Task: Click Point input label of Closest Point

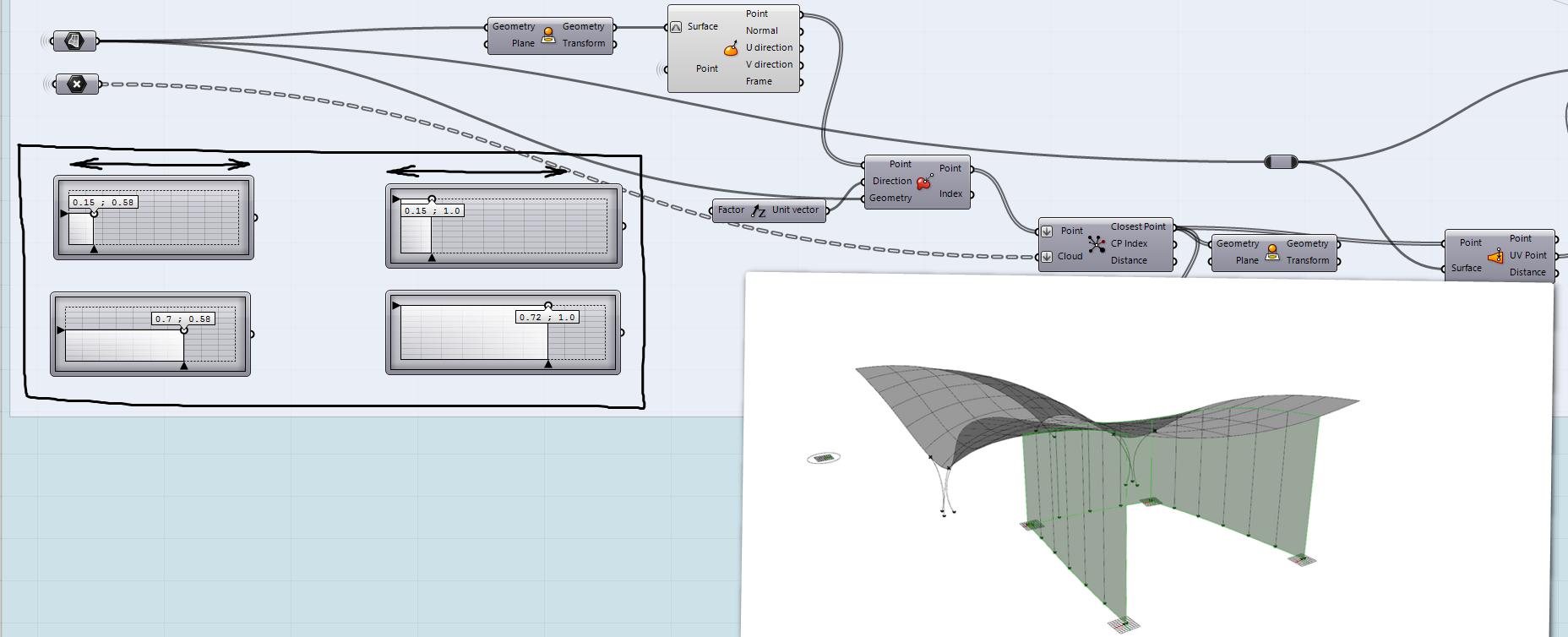Action: click(x=1072, y=231)
